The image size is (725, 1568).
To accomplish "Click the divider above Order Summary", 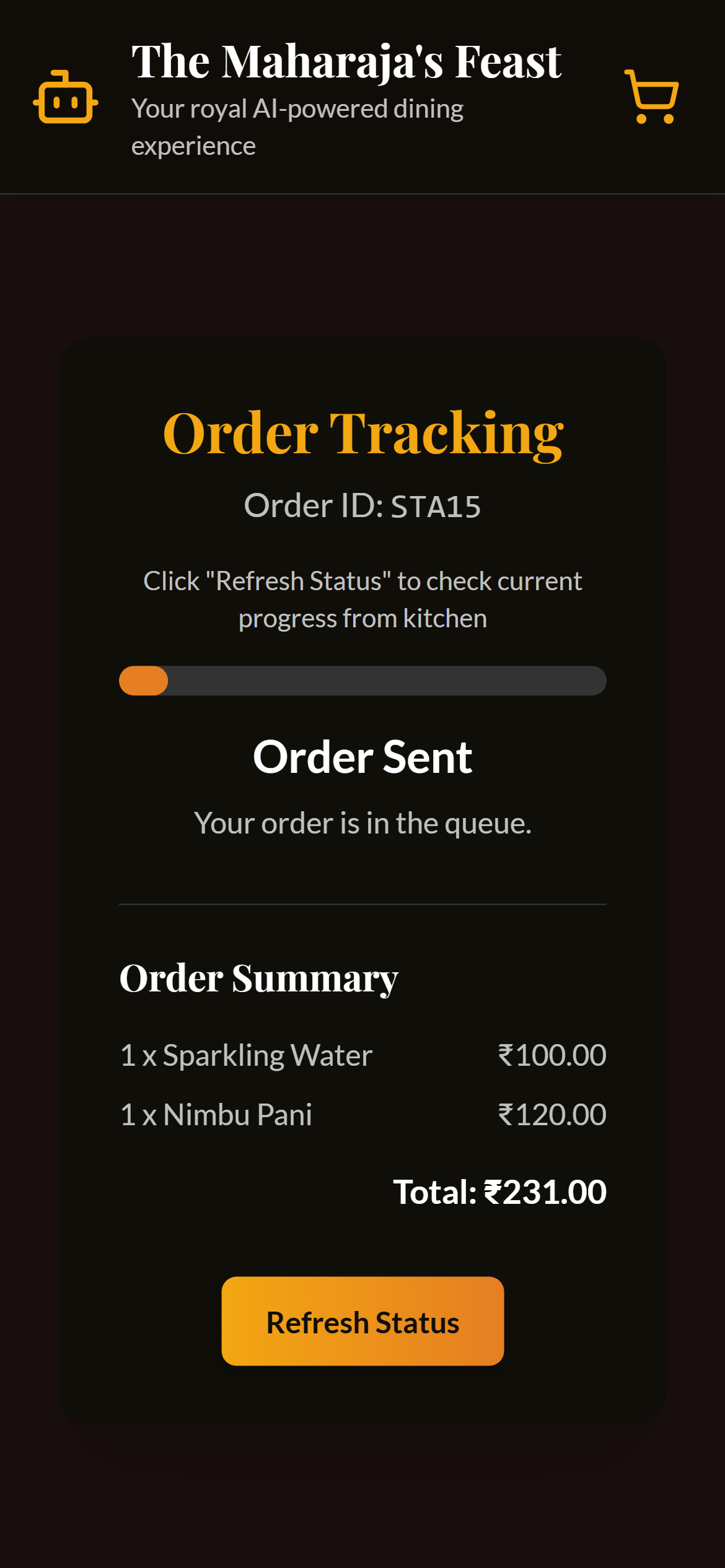I will click(362, 904).
